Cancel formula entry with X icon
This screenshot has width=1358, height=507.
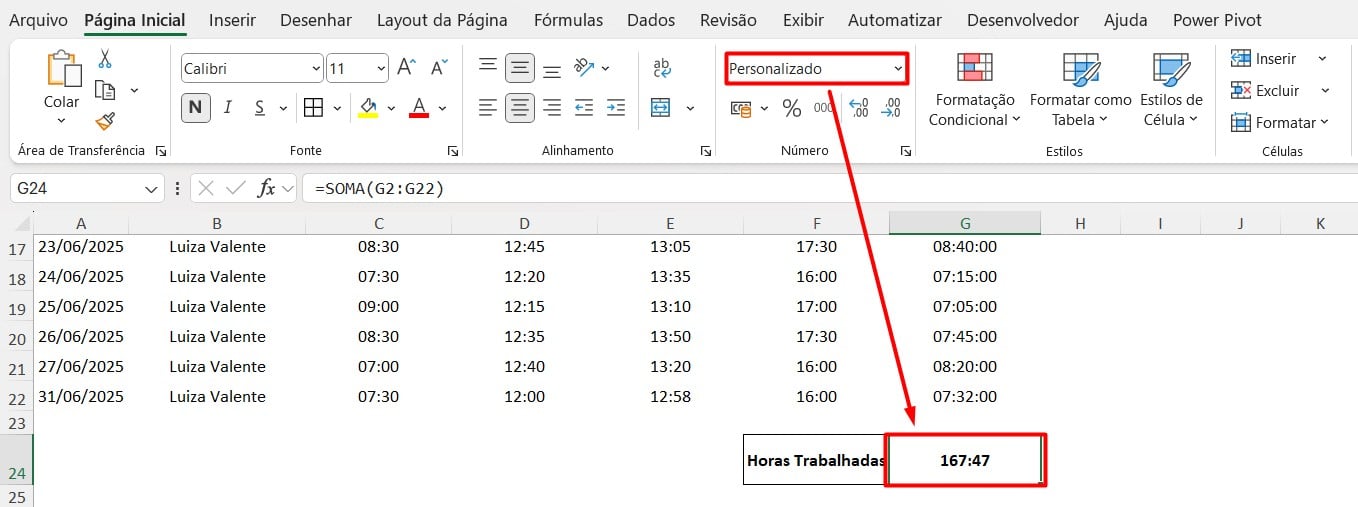(206, 188)
